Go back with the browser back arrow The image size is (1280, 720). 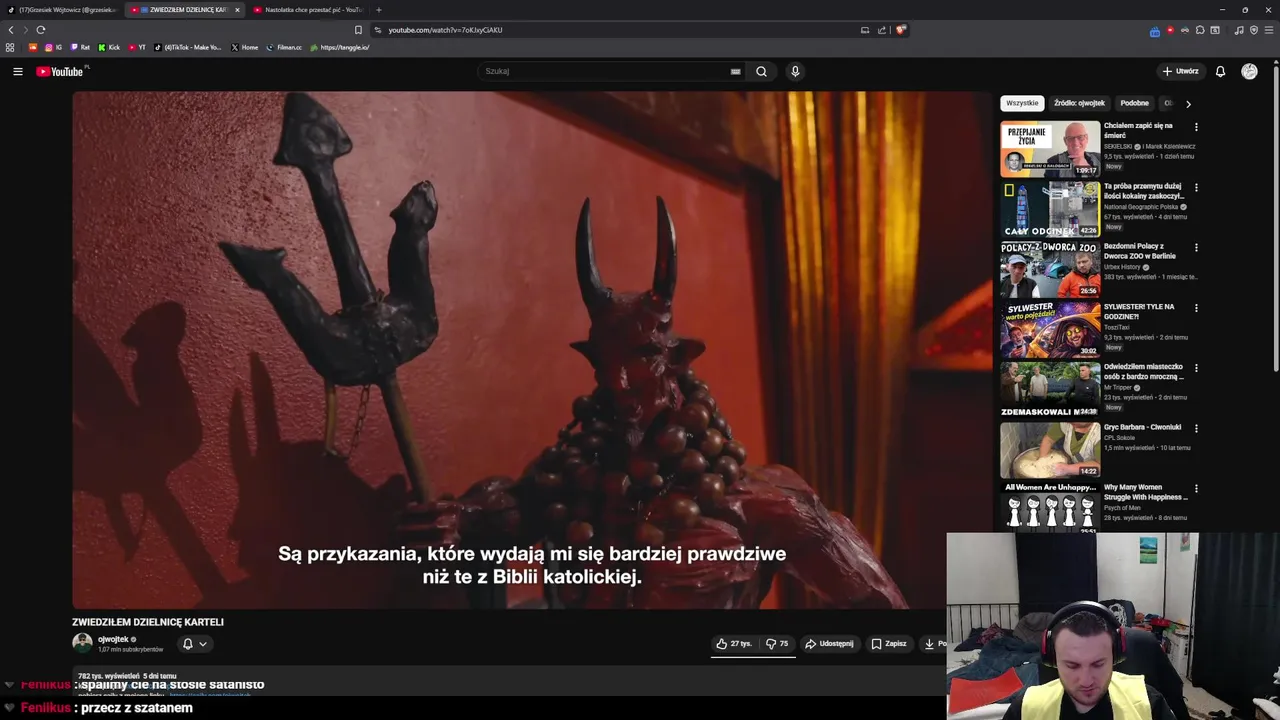point(11,30)
